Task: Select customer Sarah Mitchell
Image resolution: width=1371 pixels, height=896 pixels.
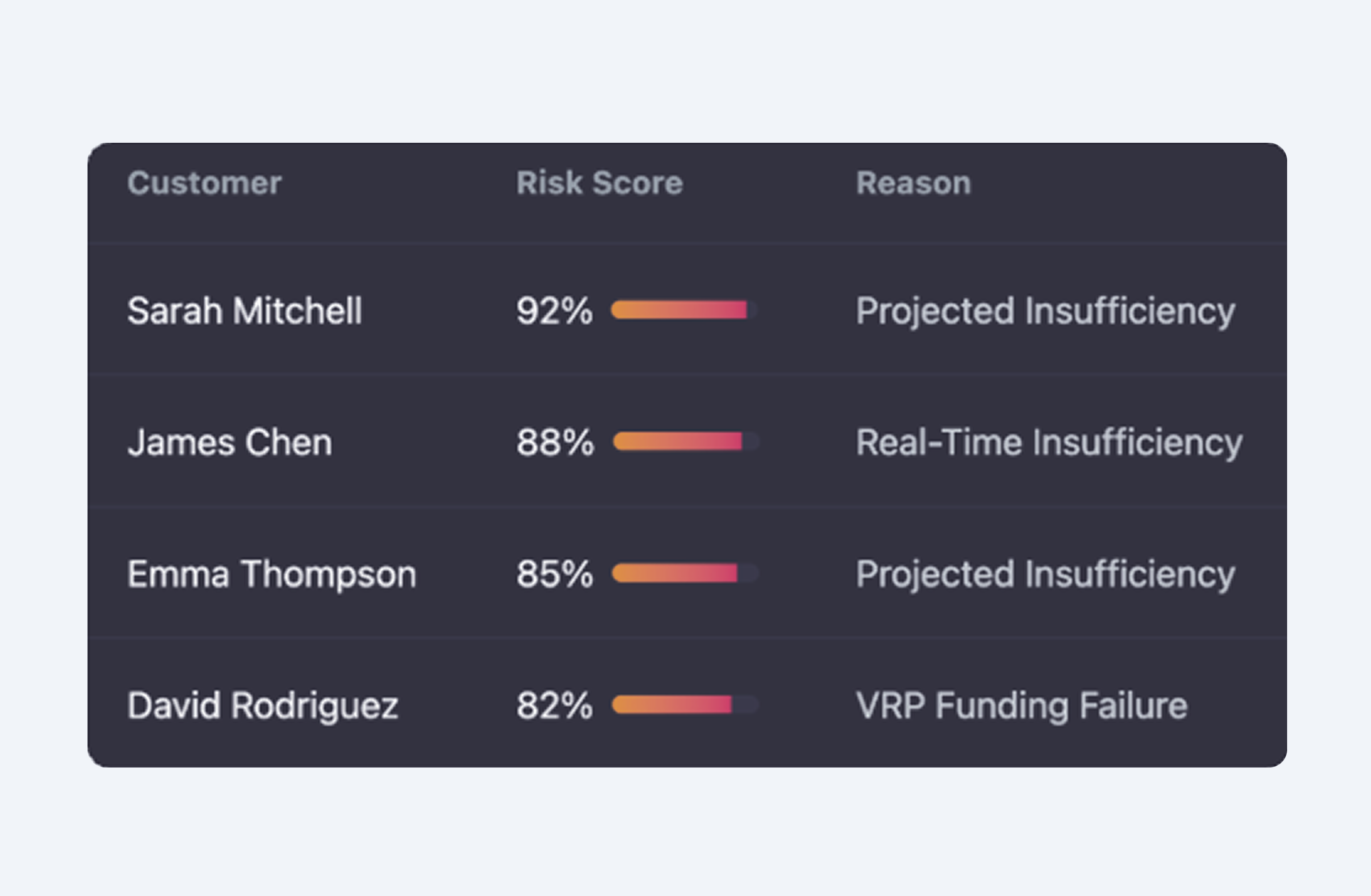Action: [245, 311]
